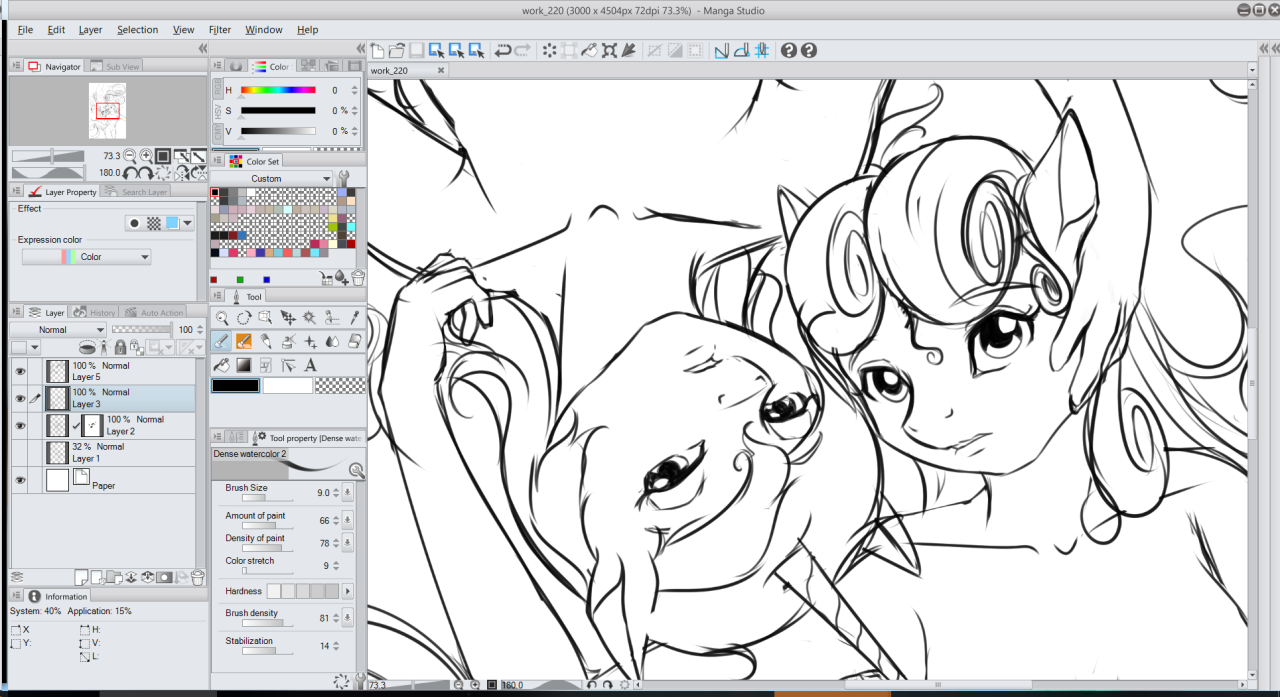Select the white sub color swatch
This screenshot has height=697, width=1280.
point(288,386)
